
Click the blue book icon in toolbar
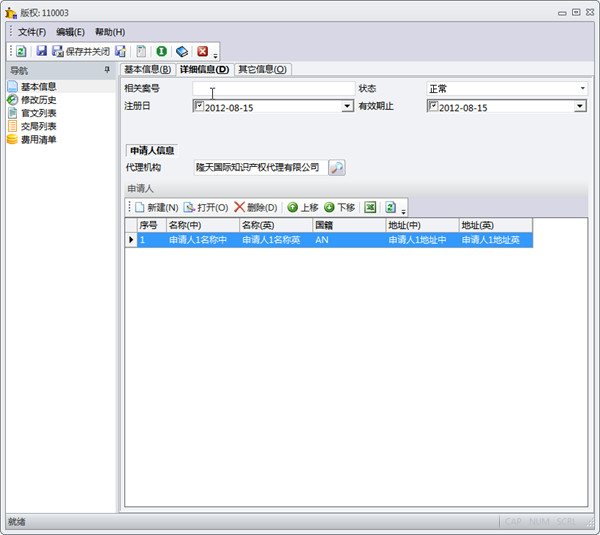(182, 51)
